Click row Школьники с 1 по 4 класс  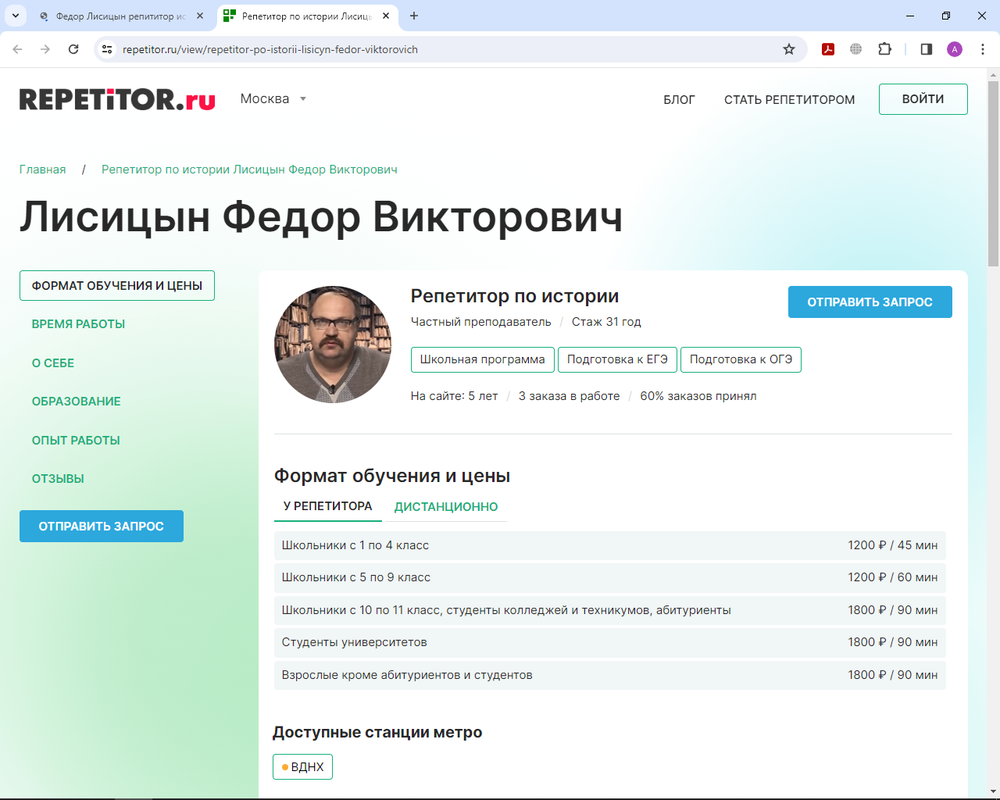pyautogui.click(x=610, y=545)
